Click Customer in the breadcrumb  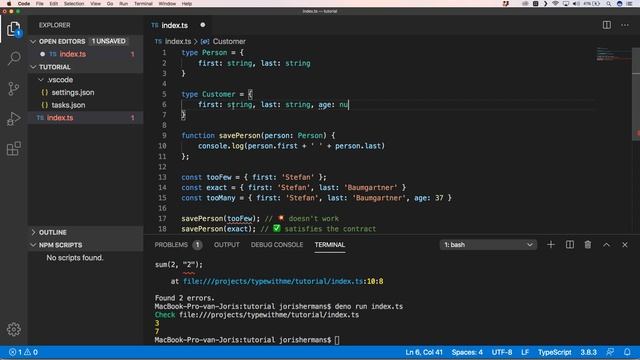tap(229, 41)
